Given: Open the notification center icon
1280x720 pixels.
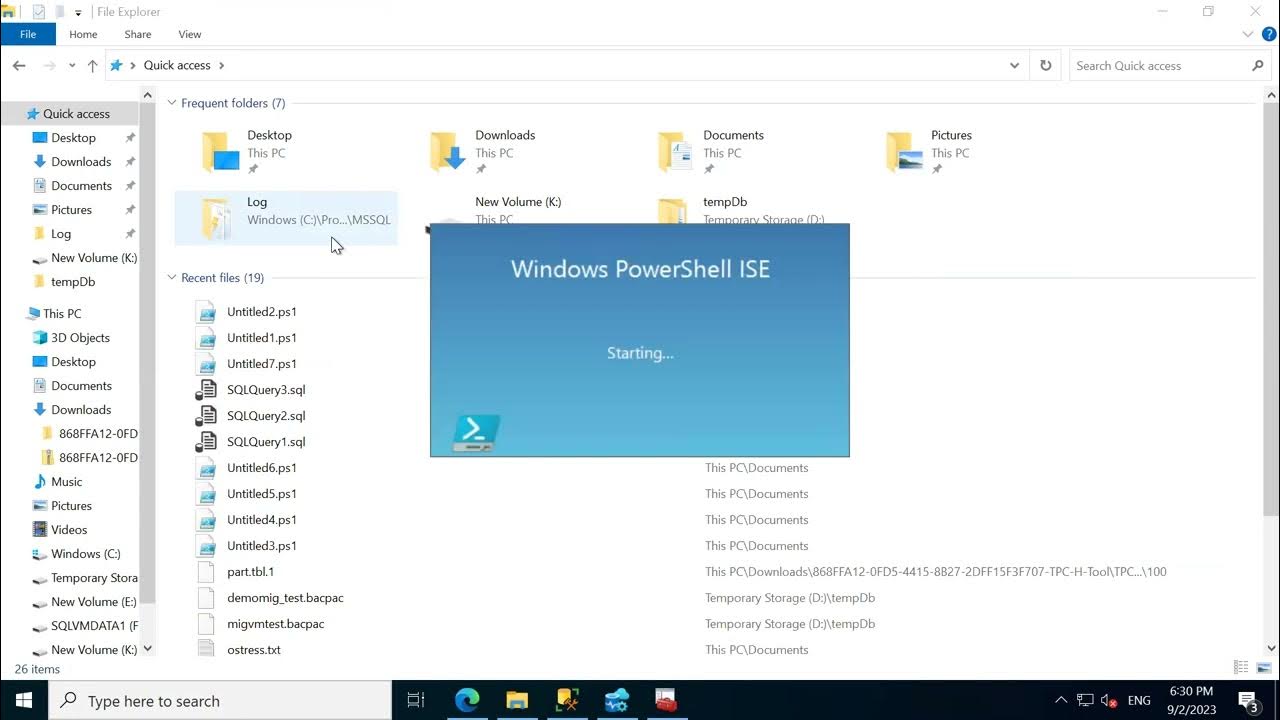Looking at the screenshot, I should point(1248,700).
